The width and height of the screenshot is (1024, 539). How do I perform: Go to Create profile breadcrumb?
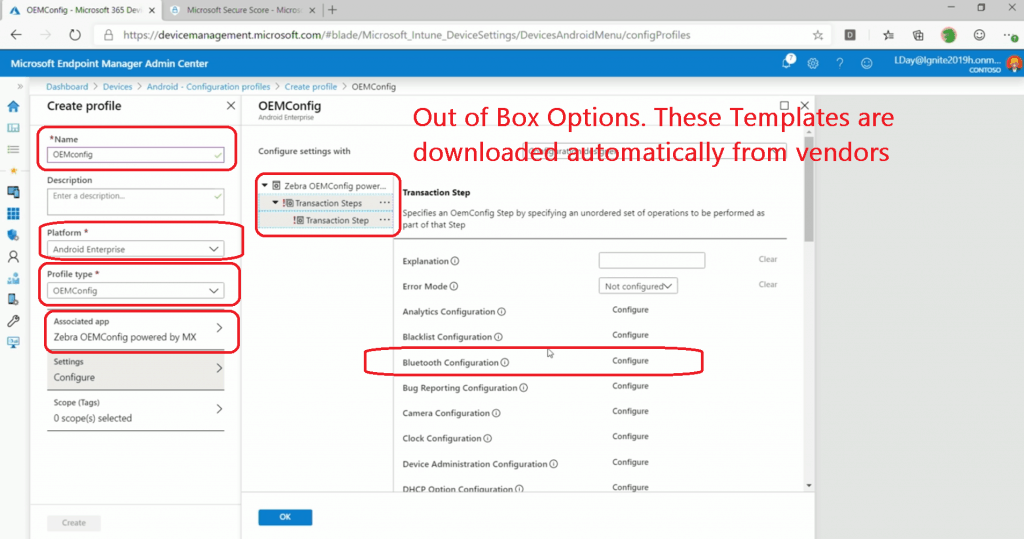311,86
